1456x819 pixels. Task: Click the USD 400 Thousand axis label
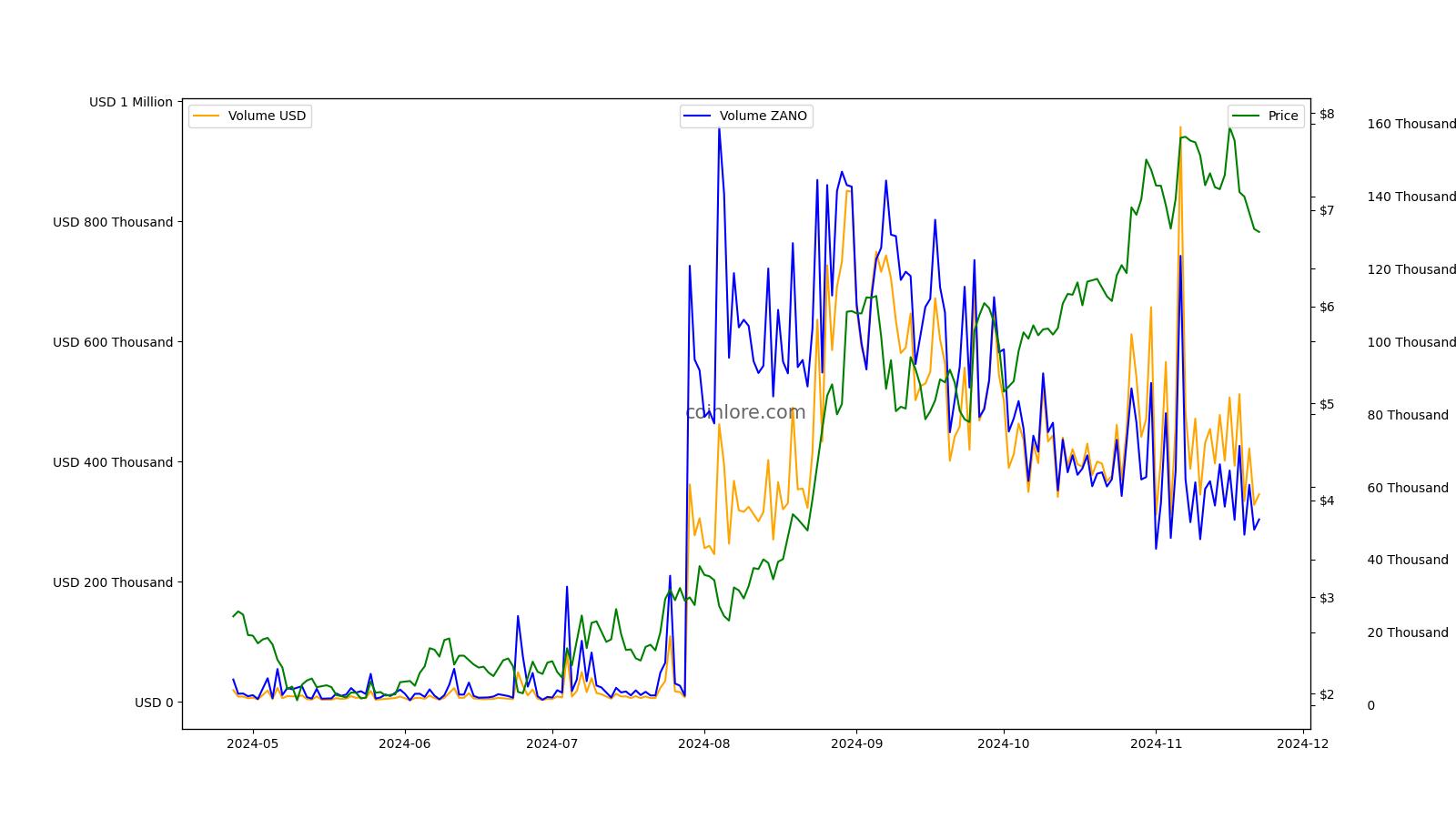(113, 462)
